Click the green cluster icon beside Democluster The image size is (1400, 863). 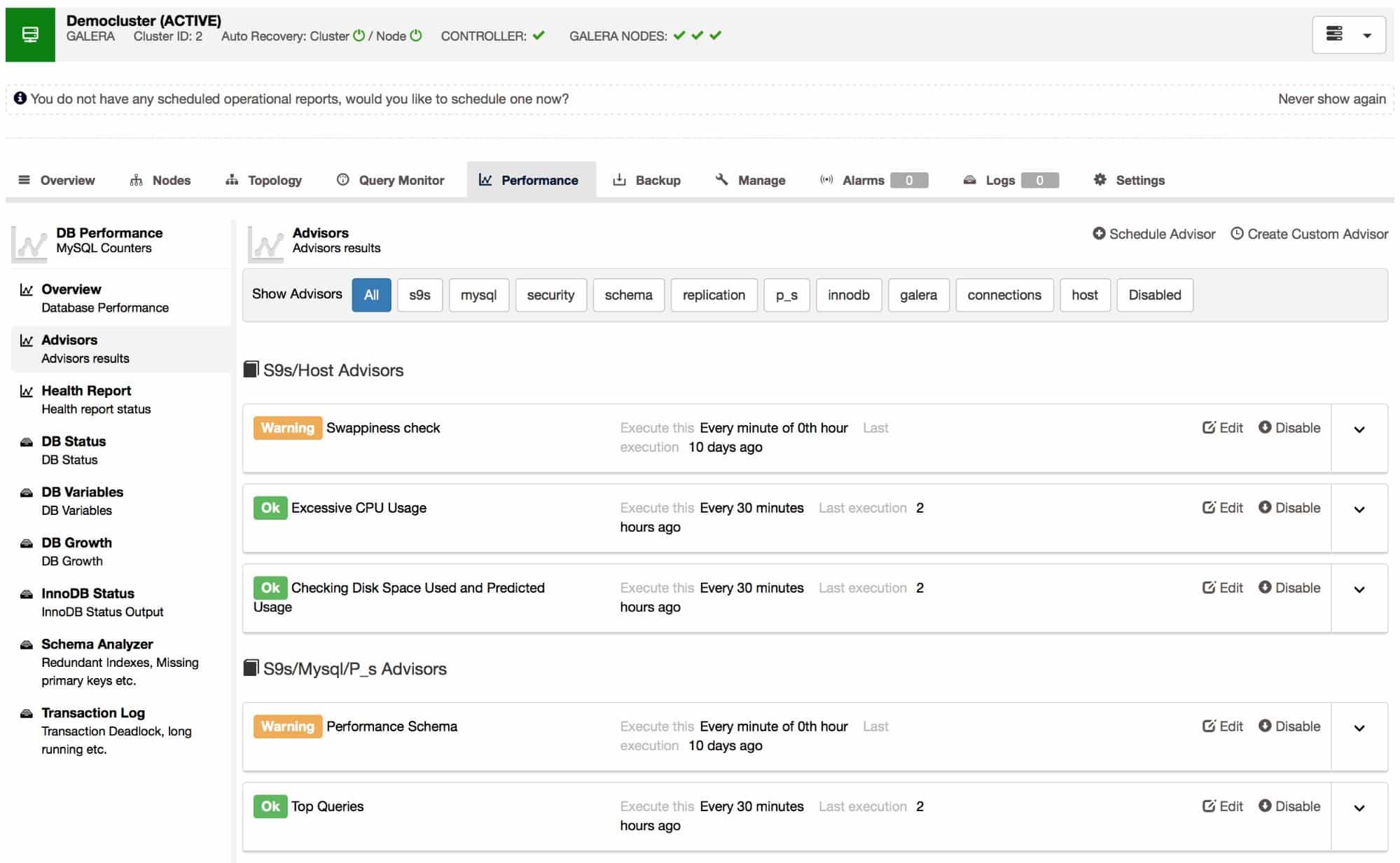coord(30,34)
